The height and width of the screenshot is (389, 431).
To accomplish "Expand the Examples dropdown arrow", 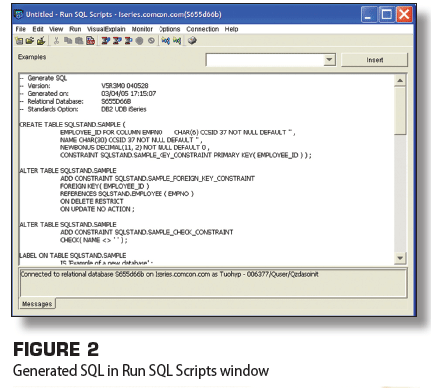I will click(x=329, y=60).
